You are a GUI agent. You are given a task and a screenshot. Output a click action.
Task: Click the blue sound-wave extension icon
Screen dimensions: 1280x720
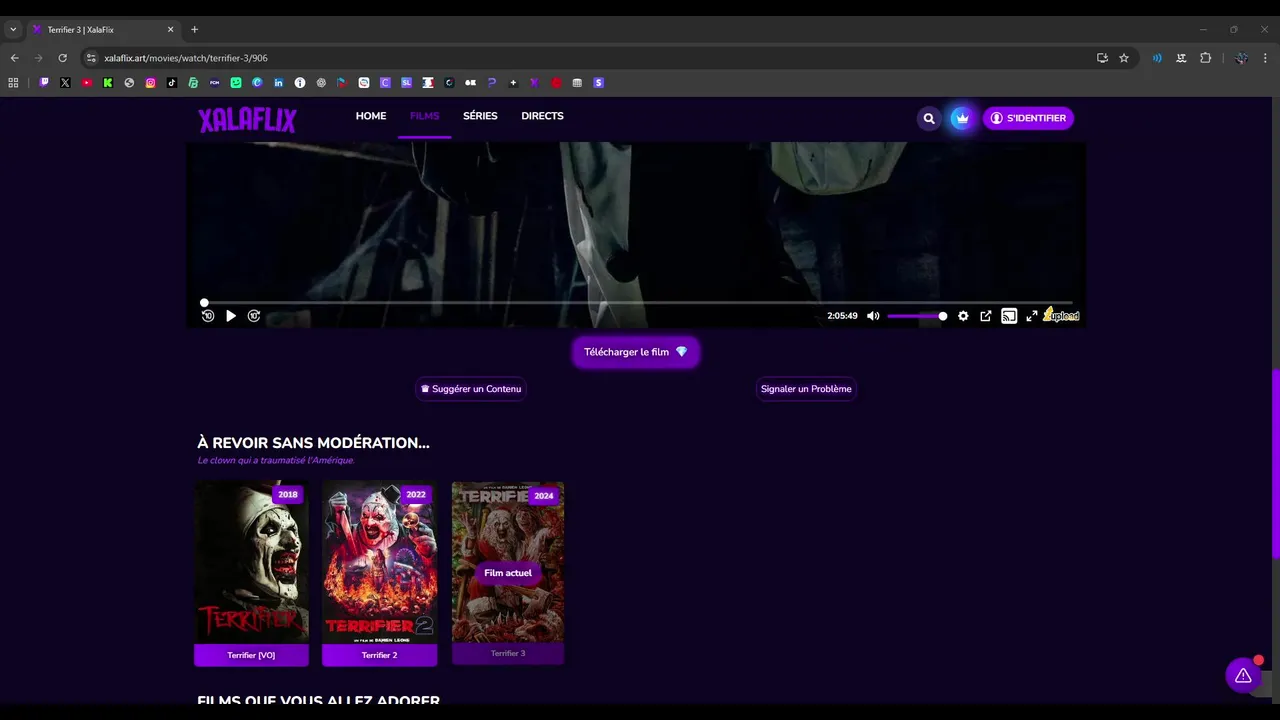(x=1157, y=58)
